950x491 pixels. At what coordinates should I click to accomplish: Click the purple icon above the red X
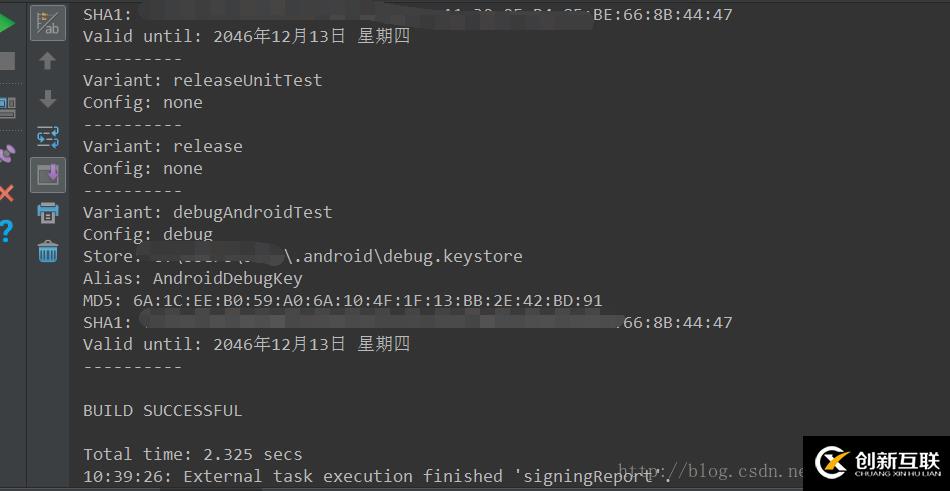pyautogui.click(x=6, y=153)
